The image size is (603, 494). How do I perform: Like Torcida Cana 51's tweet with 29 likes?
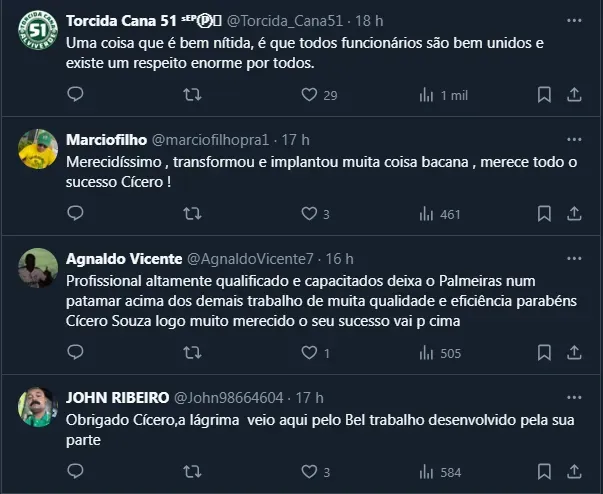pyautogui.click(x=309, y=95)
